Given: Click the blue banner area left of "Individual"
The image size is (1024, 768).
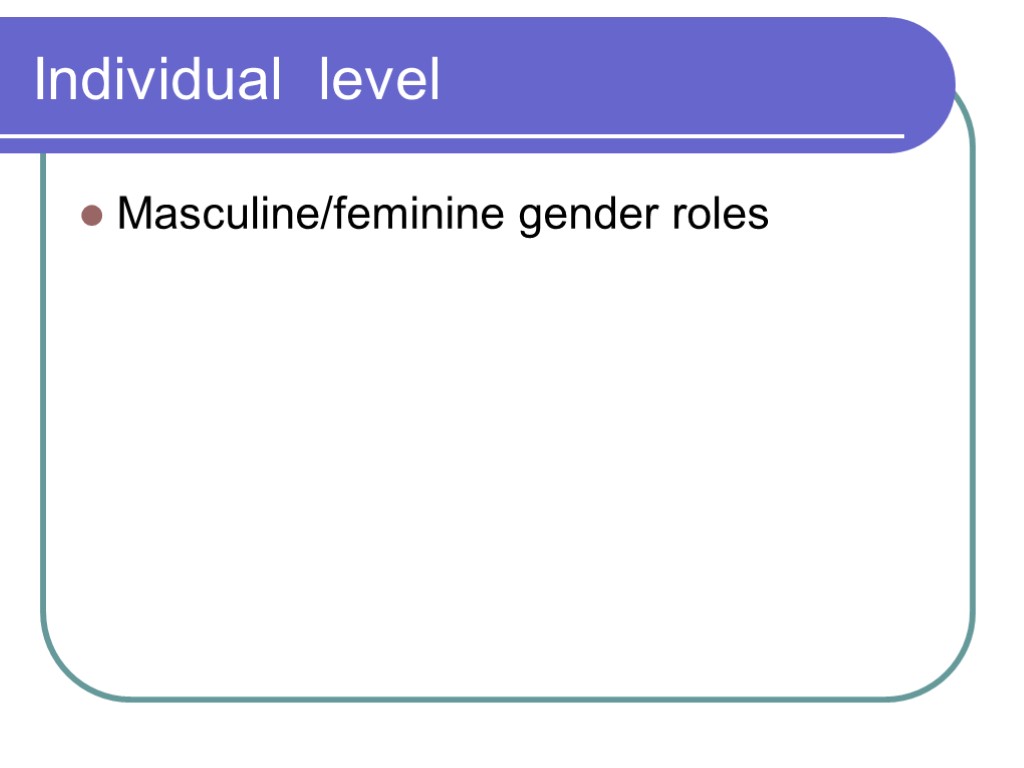Looking at the screenshot, I should [16, 80].
